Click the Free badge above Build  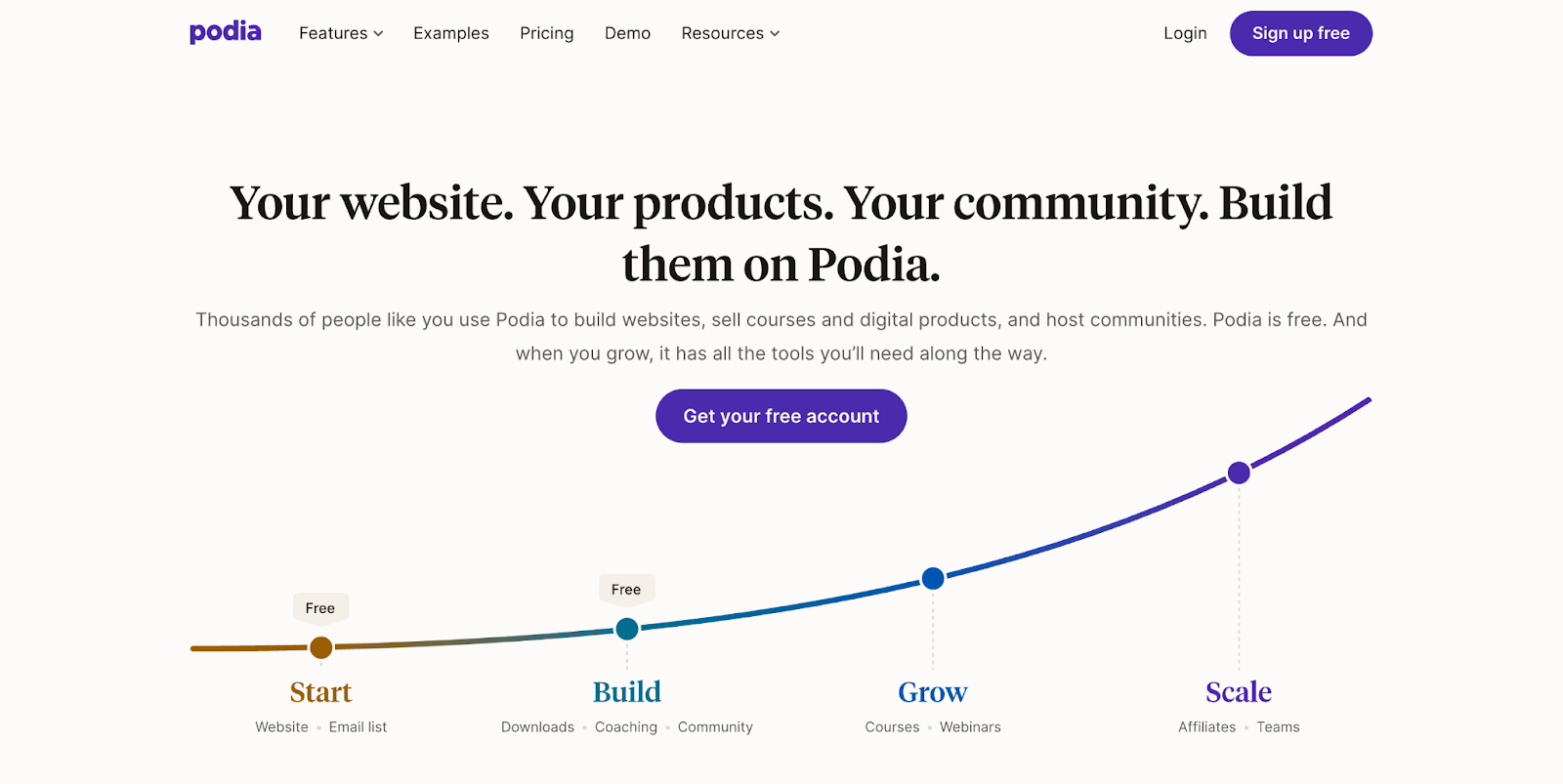(x=626, y=590)
